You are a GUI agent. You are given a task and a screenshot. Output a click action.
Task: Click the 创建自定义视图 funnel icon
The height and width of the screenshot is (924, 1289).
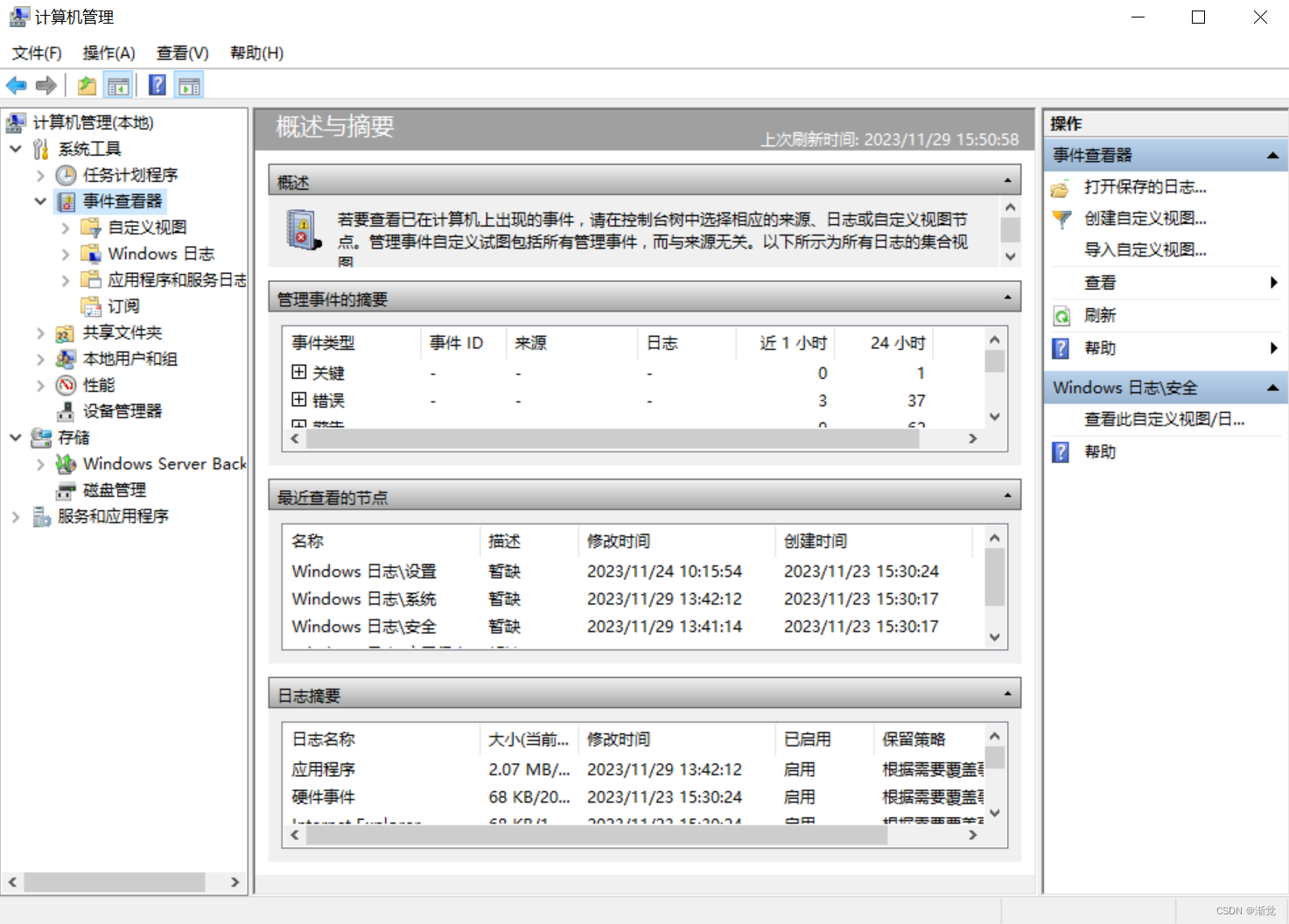[x=1061, y=219]
